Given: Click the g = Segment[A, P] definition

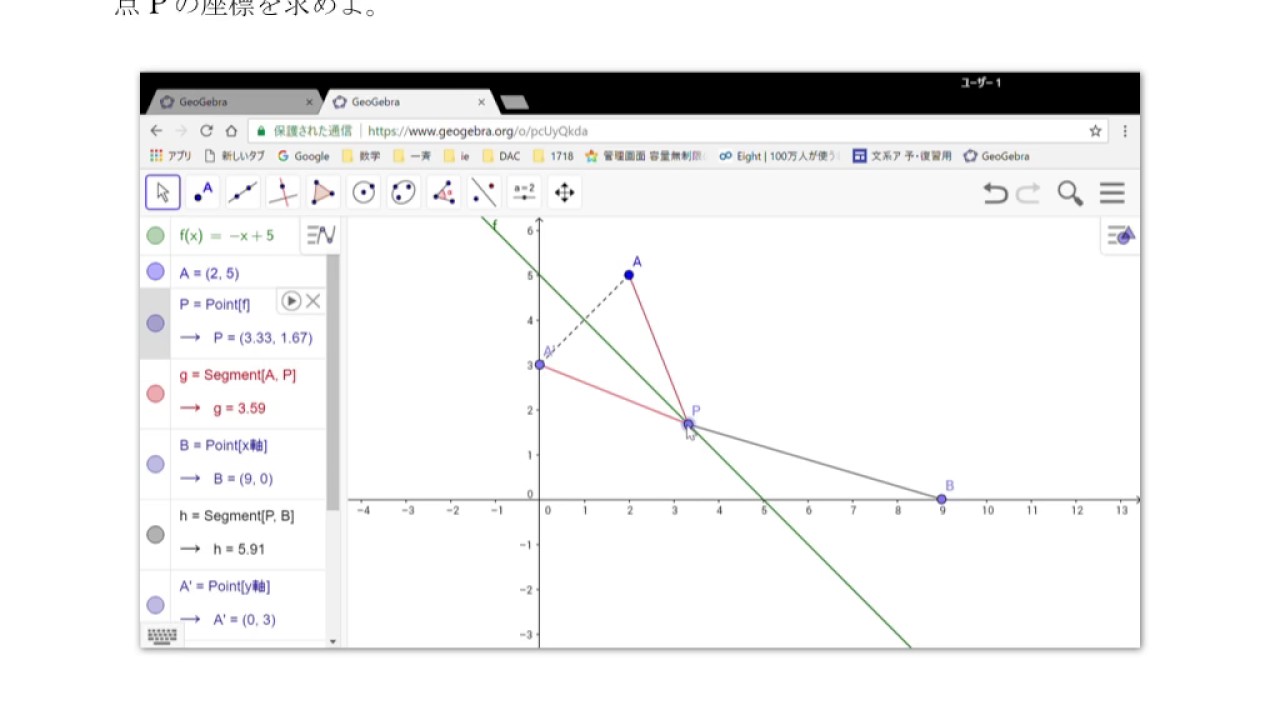Looking at the screenshot, I should (238, 375).
